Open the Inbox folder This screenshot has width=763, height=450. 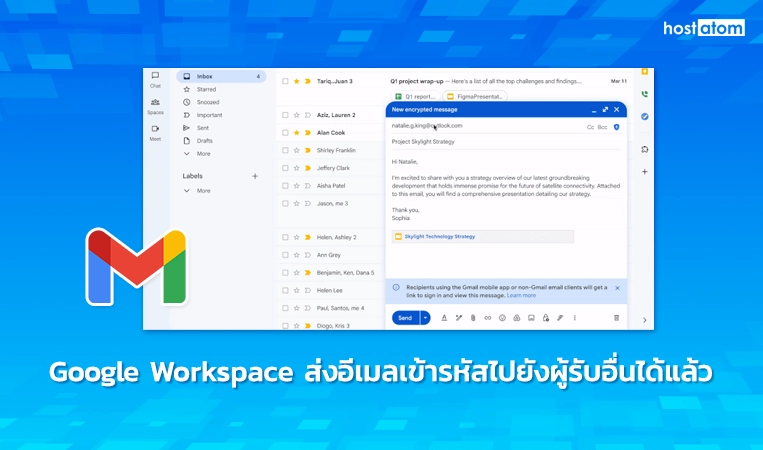pyautogui.click(x=221, y=76)
